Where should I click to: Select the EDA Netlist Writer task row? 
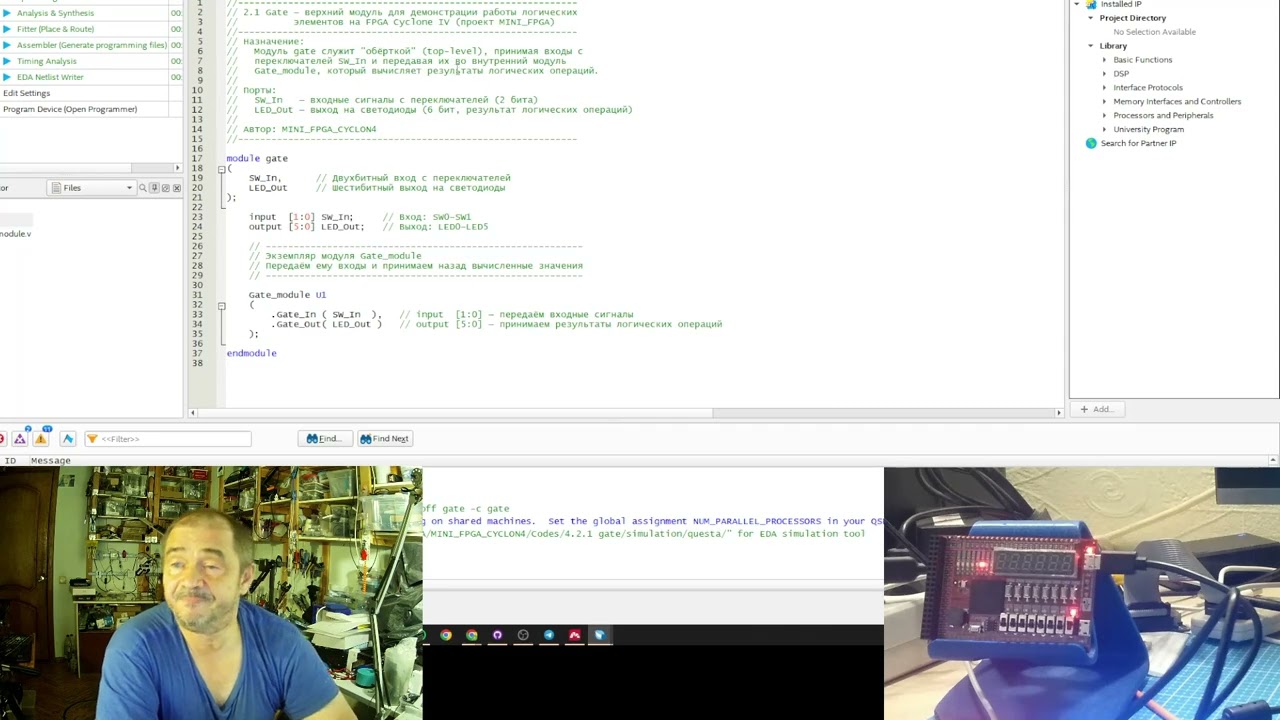(x=91, y=77)
